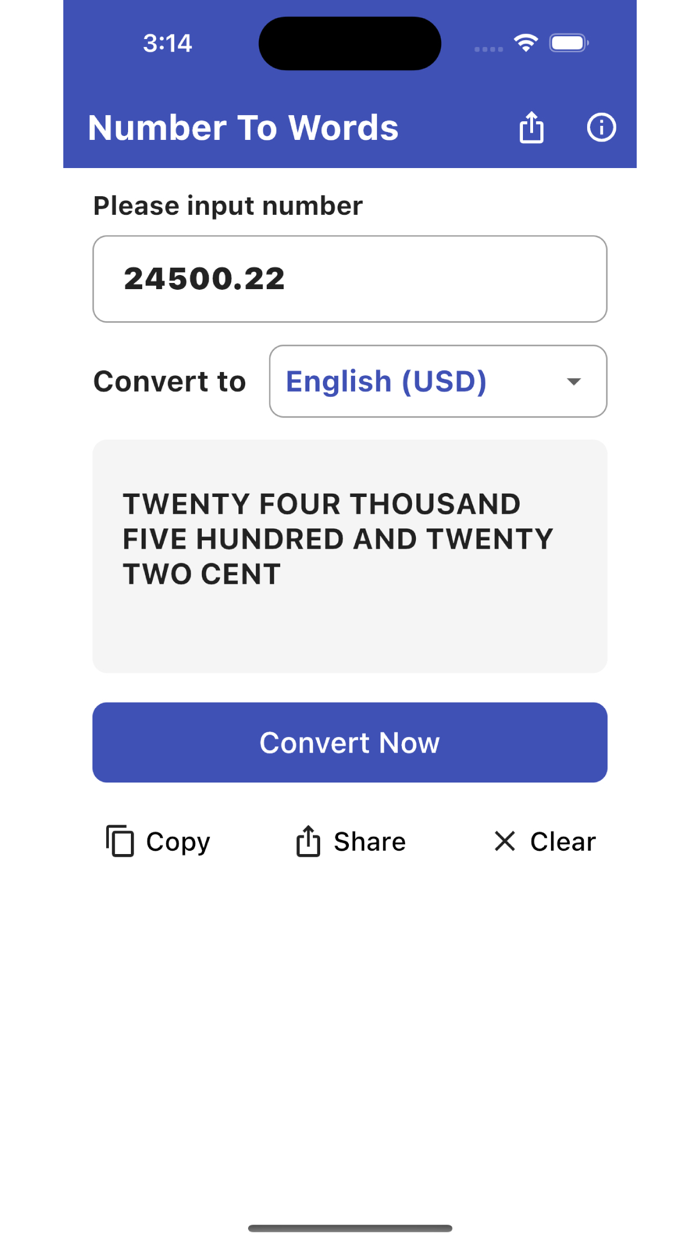Image resolution: width=700 pixels, height=1244 pixels.
Task: Choose a different currency from the dropdown
Action: pos(437,381)
